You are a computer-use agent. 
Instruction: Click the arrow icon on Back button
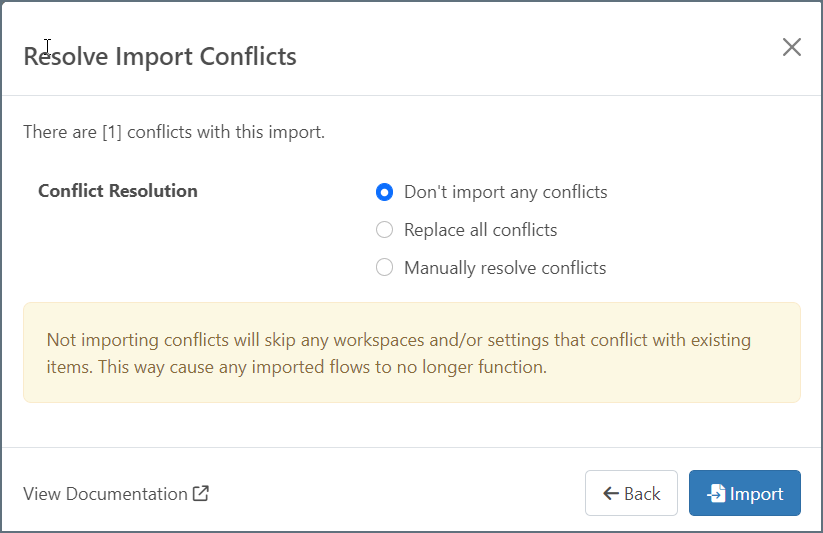point(610,493)
